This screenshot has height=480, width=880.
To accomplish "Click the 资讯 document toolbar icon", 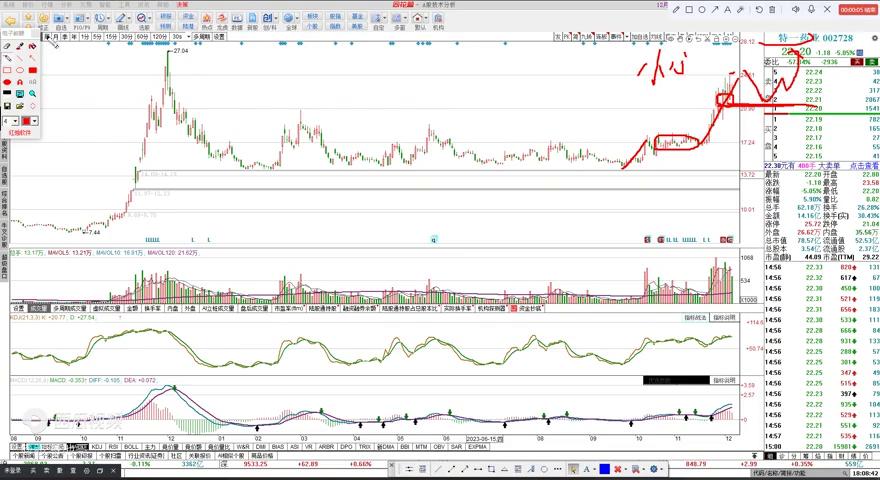I will [253, 21].
